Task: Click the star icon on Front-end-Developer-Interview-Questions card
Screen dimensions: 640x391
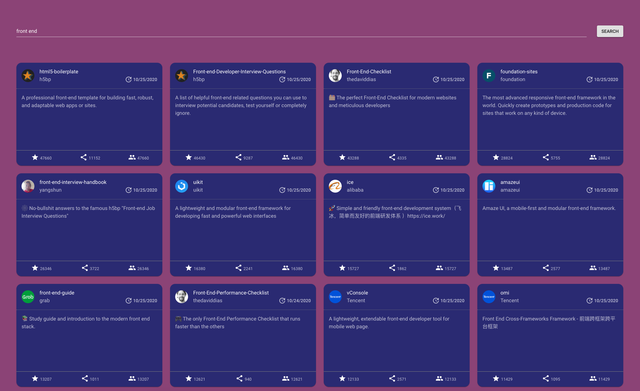Action: tap(189, 157)
